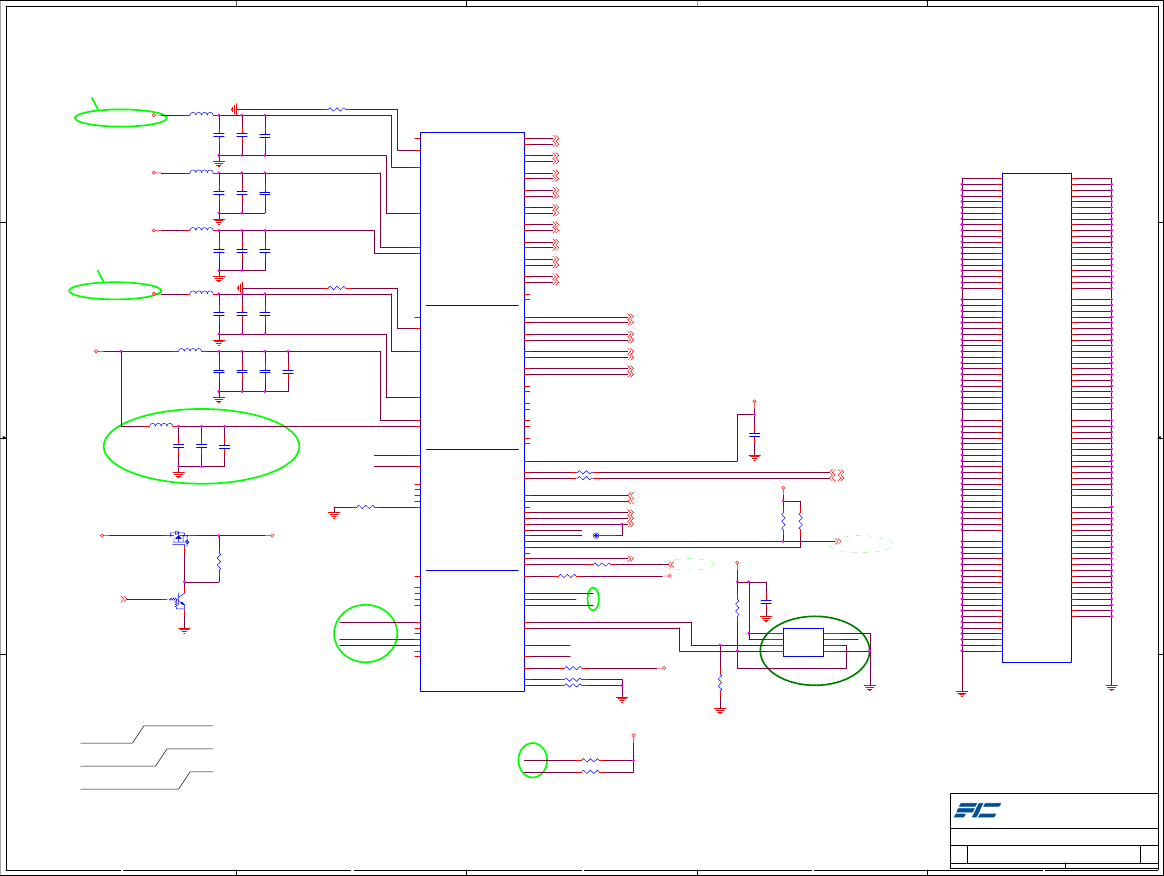
Task: Click the FIC logo in the title block
Action: (977, 810)
